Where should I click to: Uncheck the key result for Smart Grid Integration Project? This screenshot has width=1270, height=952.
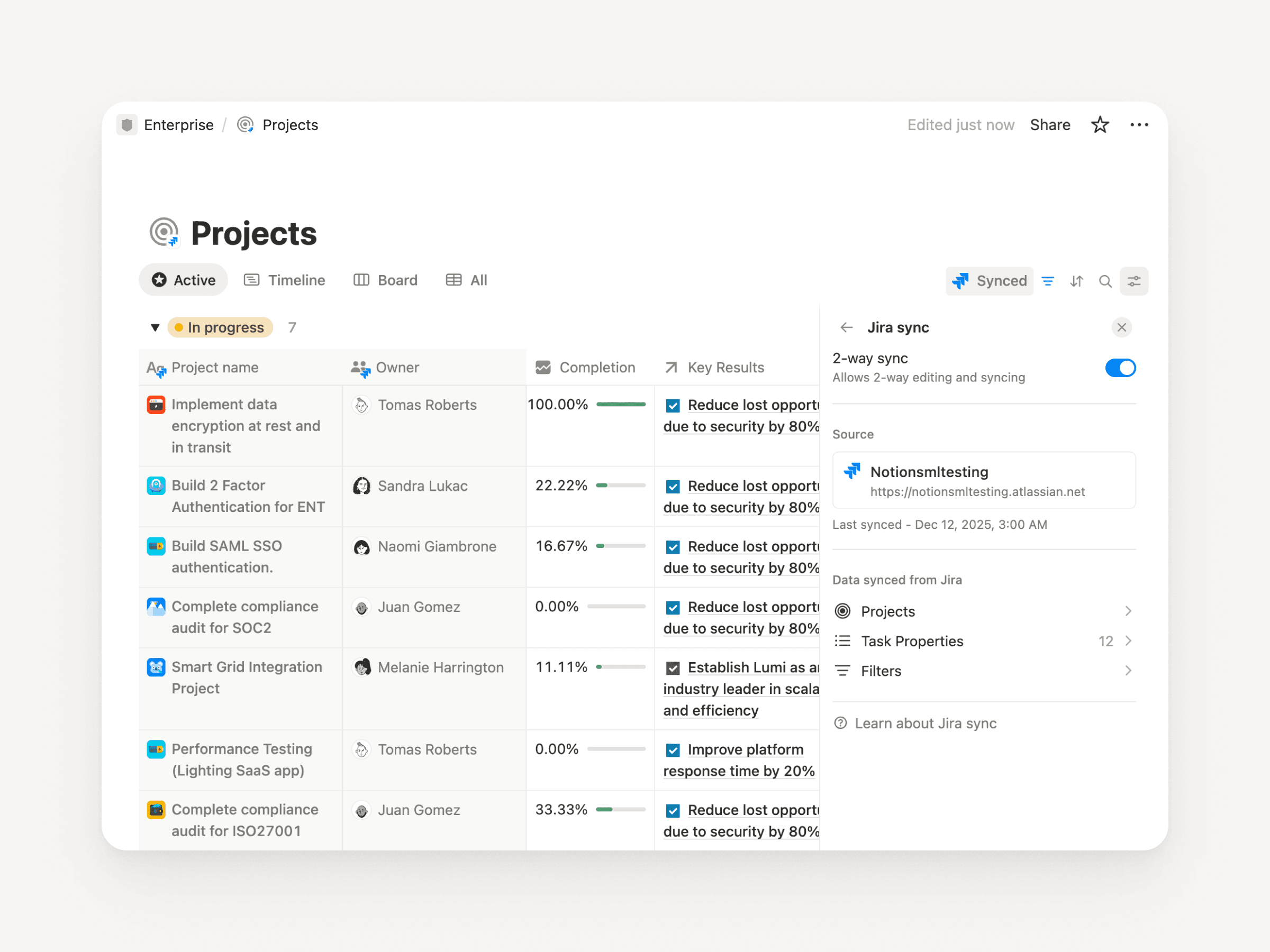[673, 667]
